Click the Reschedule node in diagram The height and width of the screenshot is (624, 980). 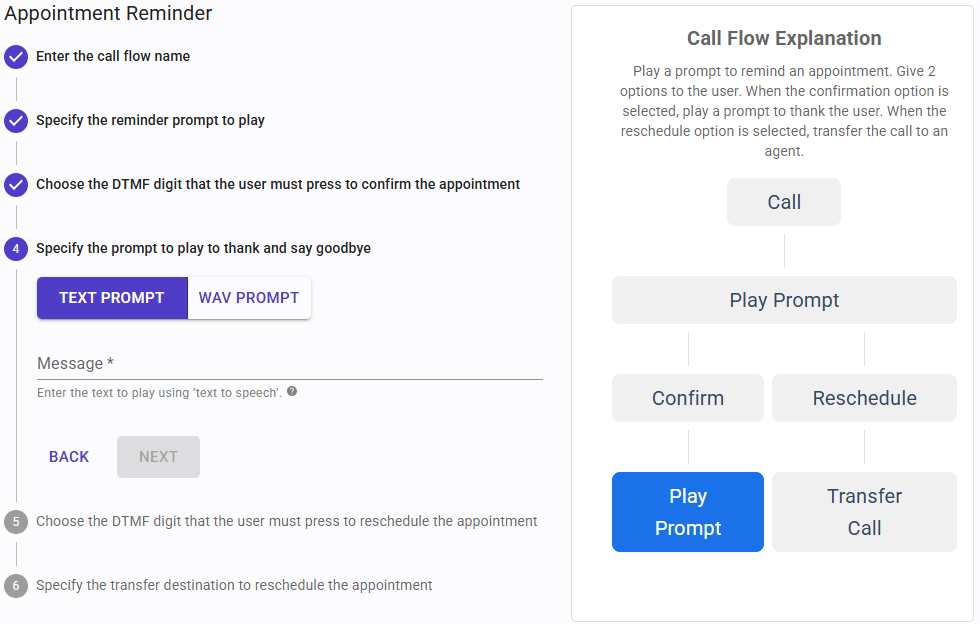tap(864, 398)
